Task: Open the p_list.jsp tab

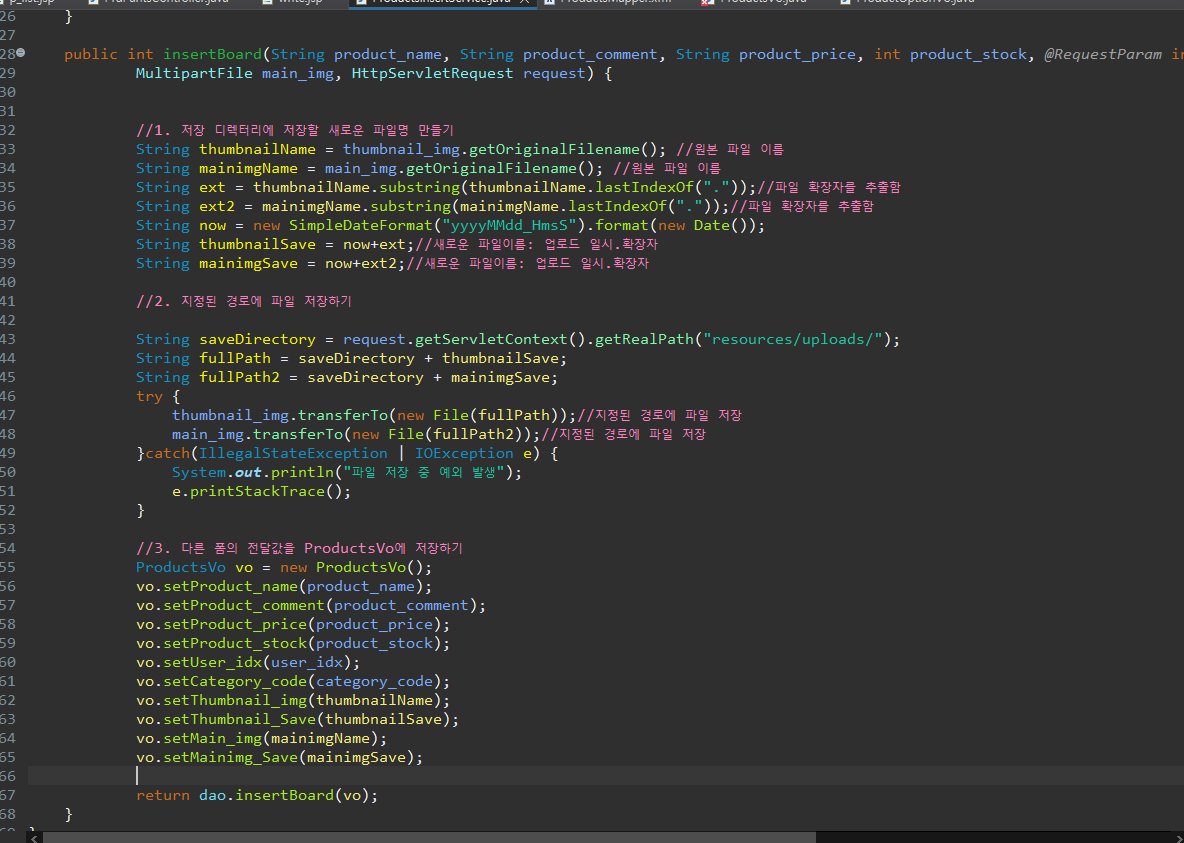Action: pos(30,2)
